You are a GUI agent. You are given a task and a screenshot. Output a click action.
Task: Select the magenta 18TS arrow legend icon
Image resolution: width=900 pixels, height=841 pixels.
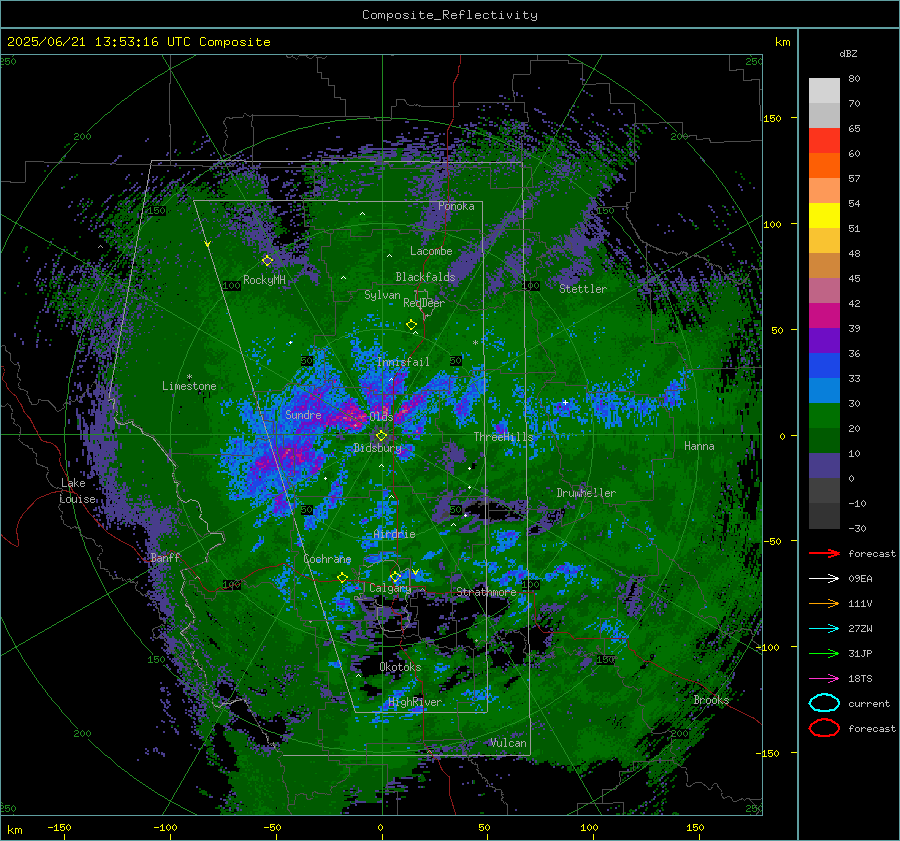point(824,678)
